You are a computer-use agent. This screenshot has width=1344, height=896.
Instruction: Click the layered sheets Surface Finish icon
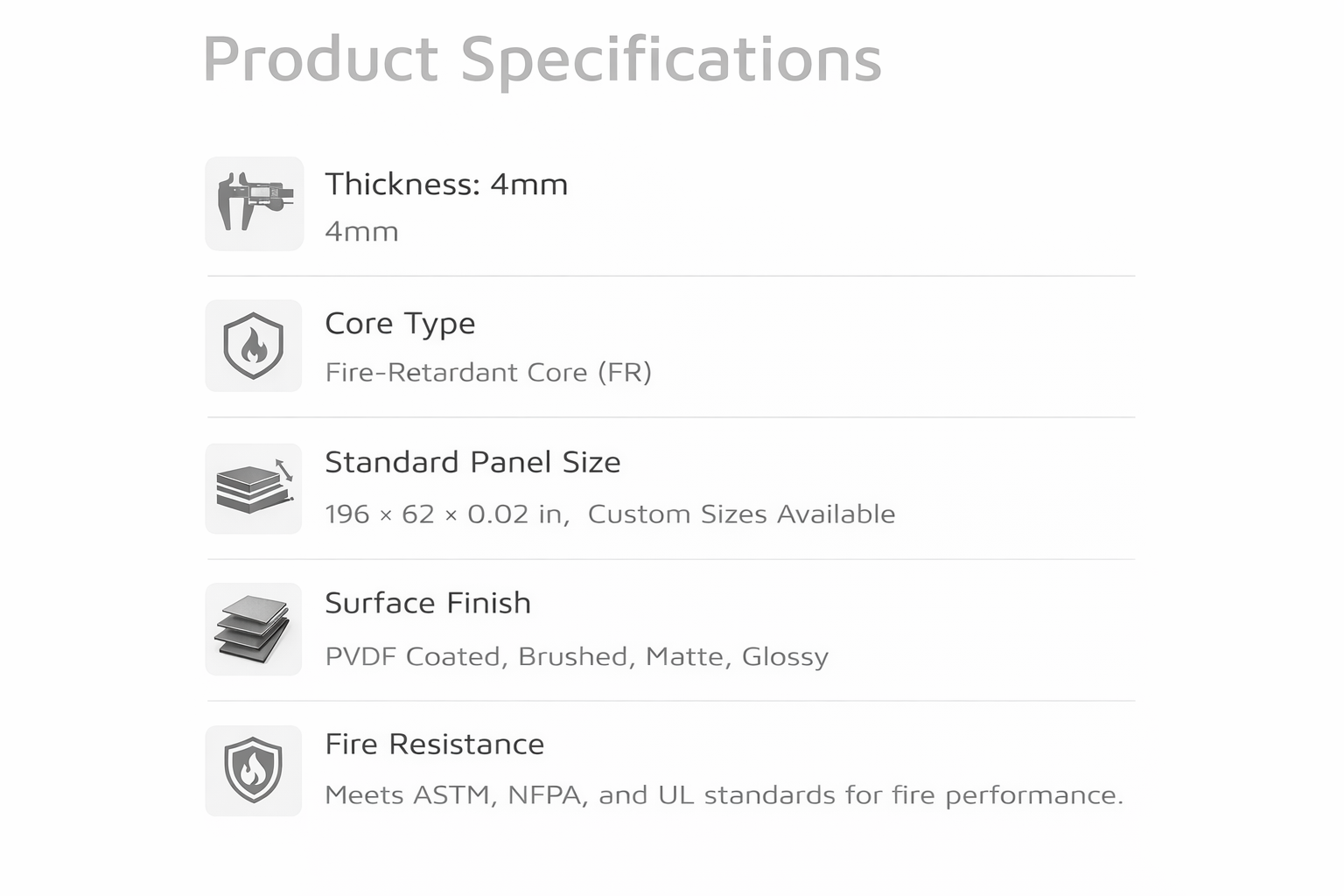[x=254, y=629]
